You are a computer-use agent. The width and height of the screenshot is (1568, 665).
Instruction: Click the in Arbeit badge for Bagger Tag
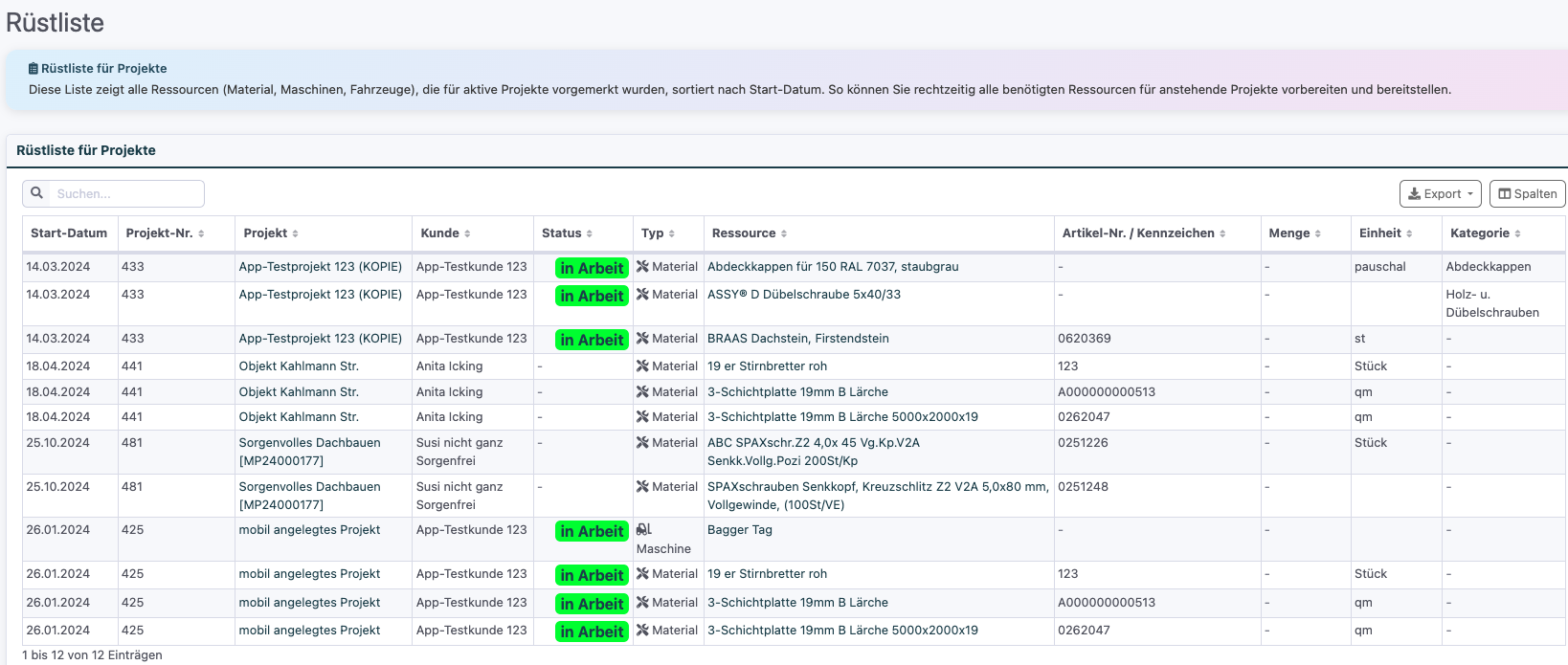592,531
